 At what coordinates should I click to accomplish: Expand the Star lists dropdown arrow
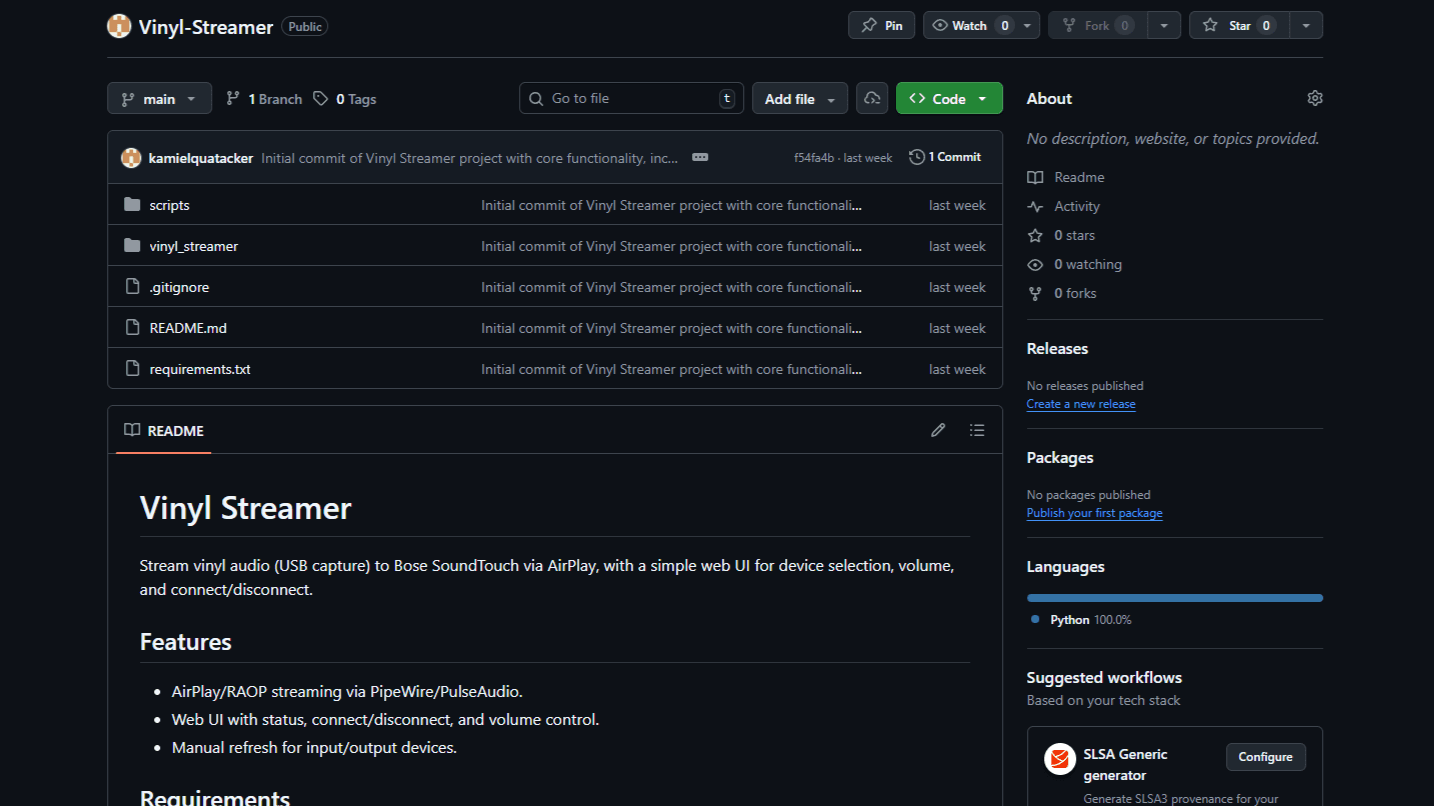click(x=1306, y=25)
